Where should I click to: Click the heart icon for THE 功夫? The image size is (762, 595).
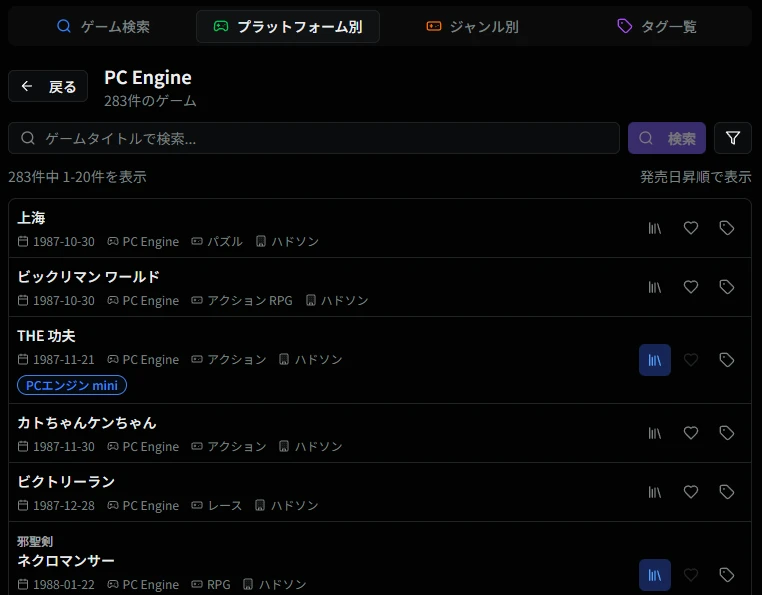point(691,360)
